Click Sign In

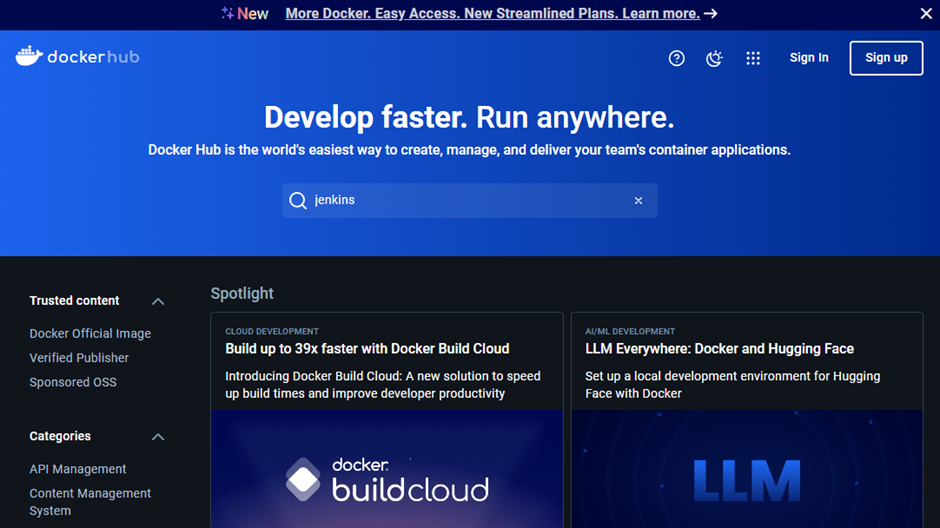pyautogui.click(x=809, y=58)
